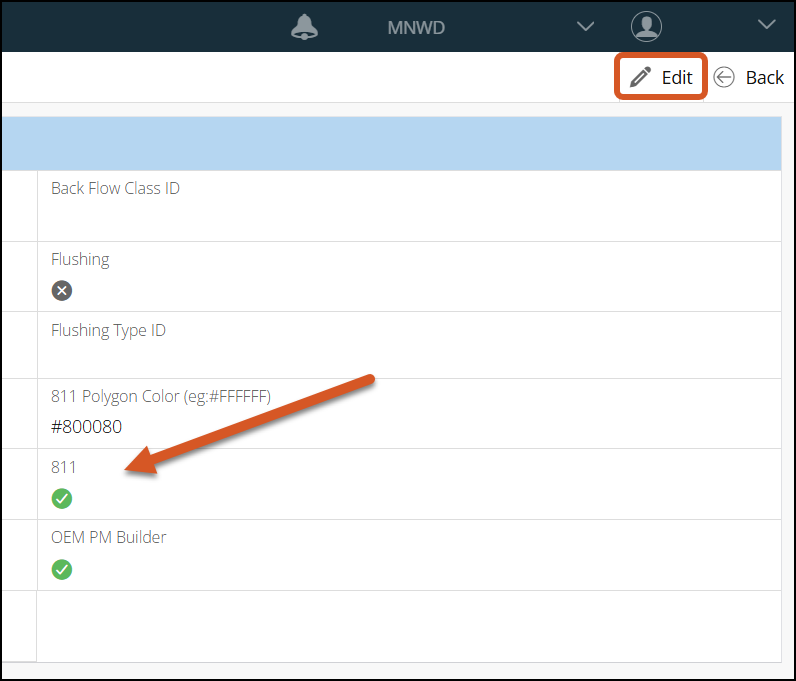Click the gray X icon under Flushing
The width and height of the screenshot is (796, 681).
tap(62, 291)
